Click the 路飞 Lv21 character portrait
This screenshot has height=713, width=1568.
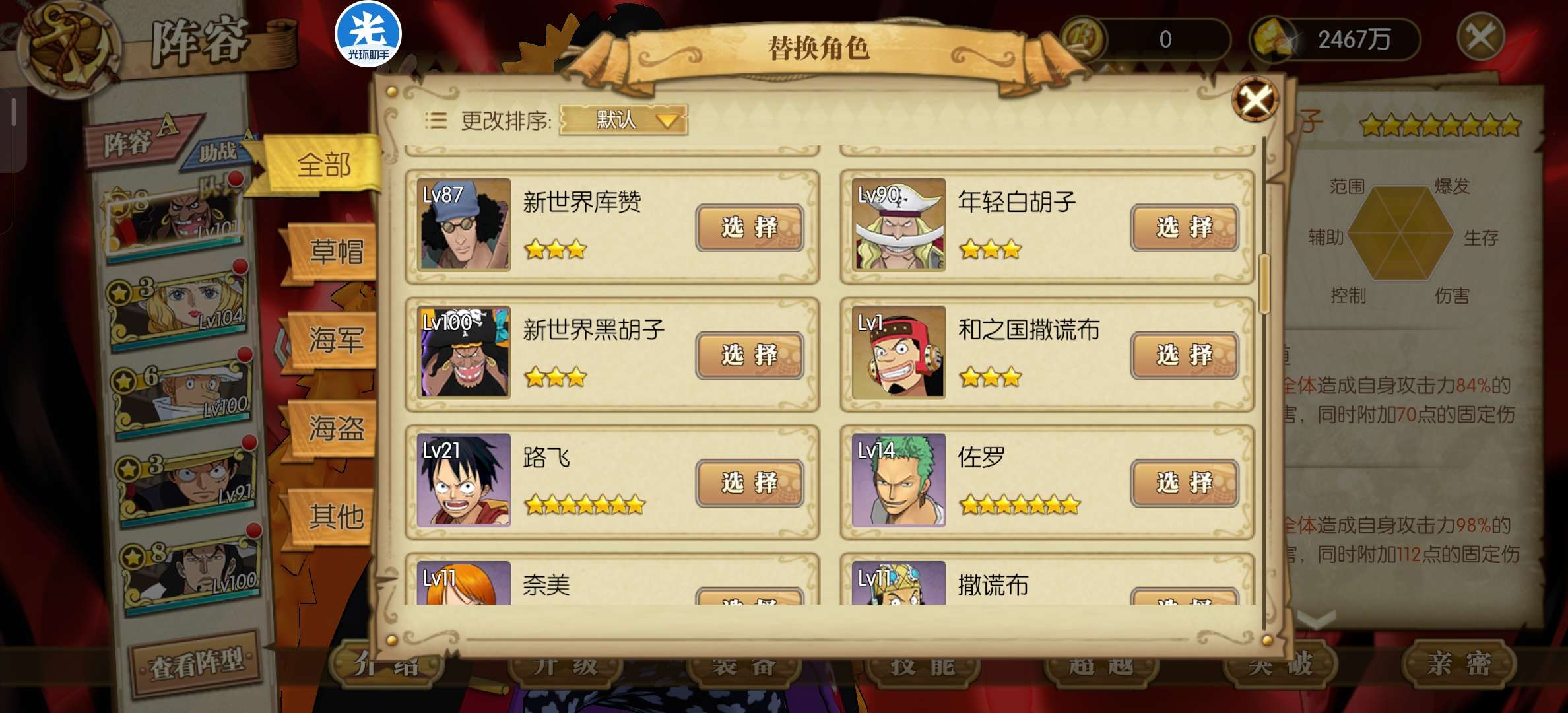(465, 480)
